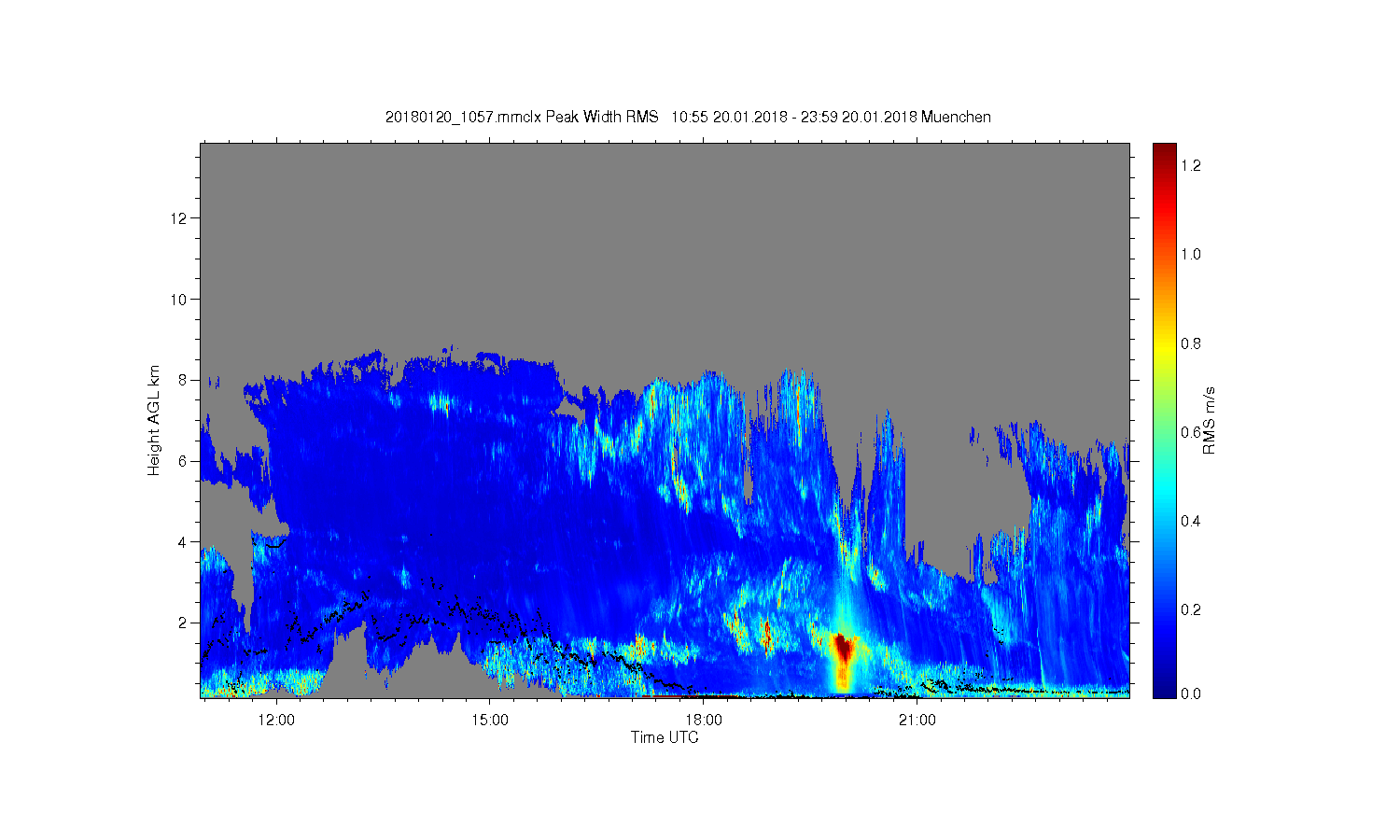Click the colorbar value '1.2'
The width and height of the screenshot is (1400, 840).
[x=1191, y=165]
